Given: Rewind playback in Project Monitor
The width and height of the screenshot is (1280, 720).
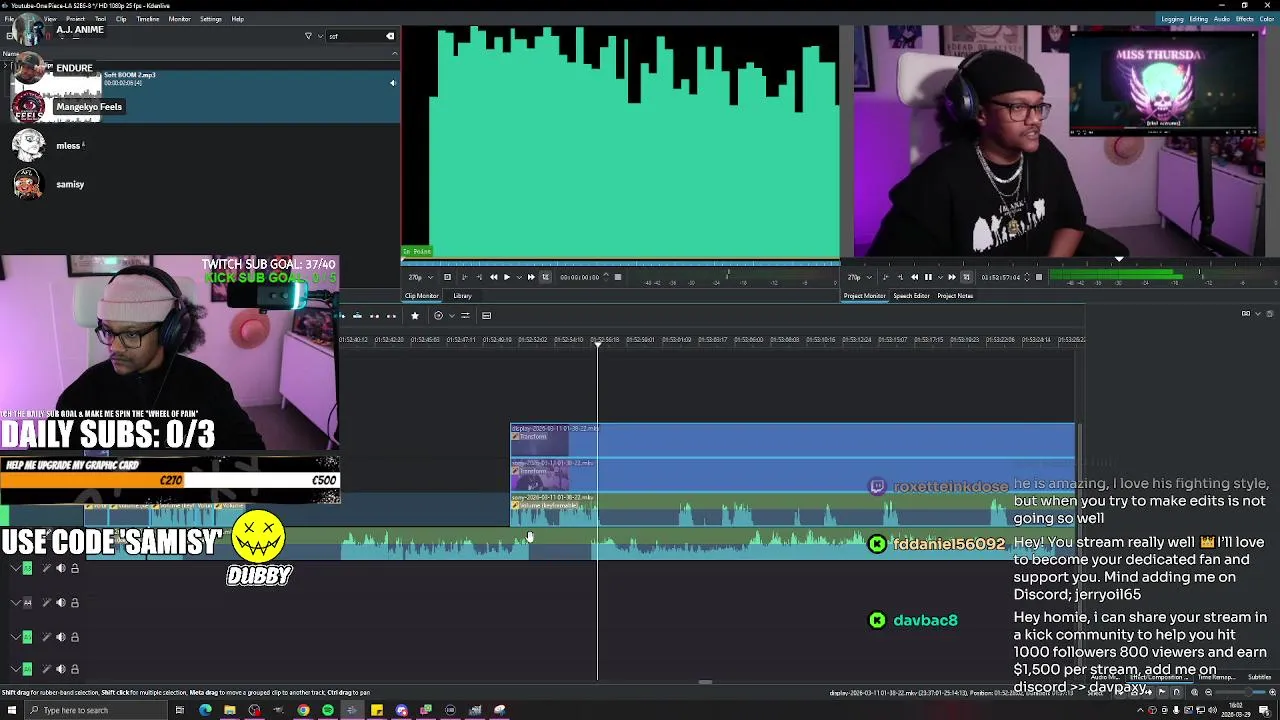Looking at the screenshot, I should click(914, 277).
